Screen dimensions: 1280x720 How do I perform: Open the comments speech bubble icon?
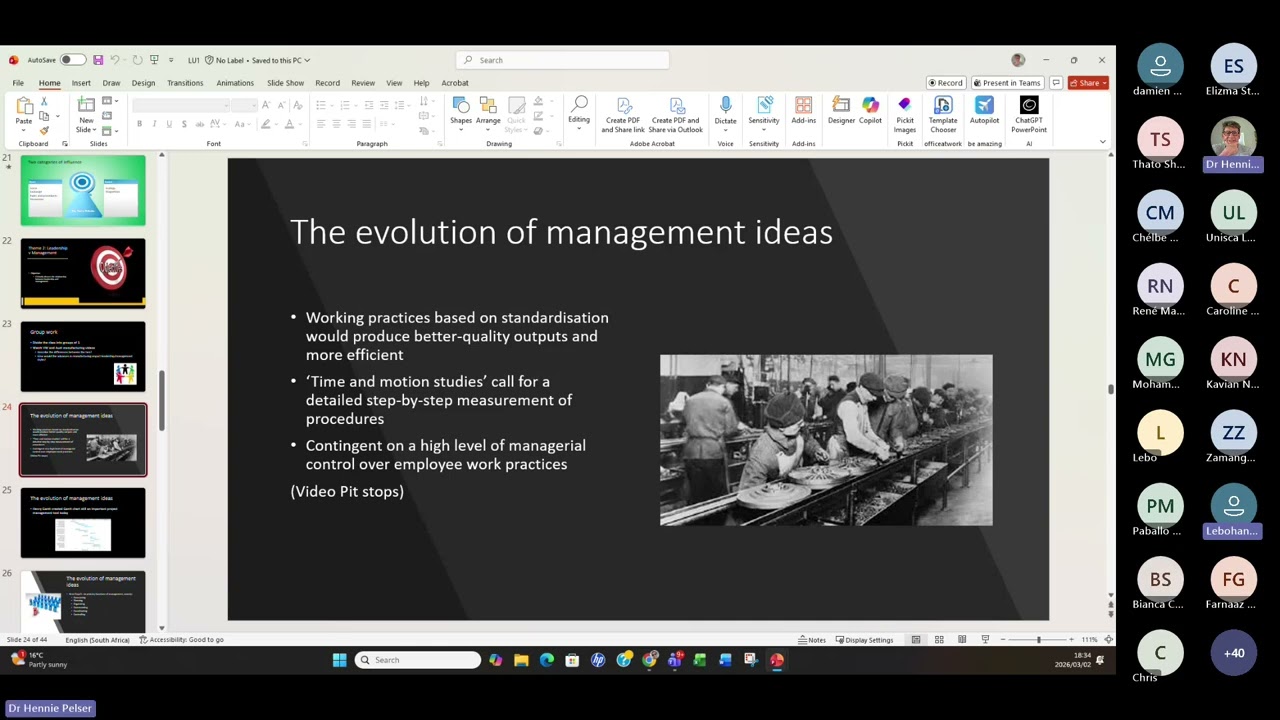(x=1055, y=83)
